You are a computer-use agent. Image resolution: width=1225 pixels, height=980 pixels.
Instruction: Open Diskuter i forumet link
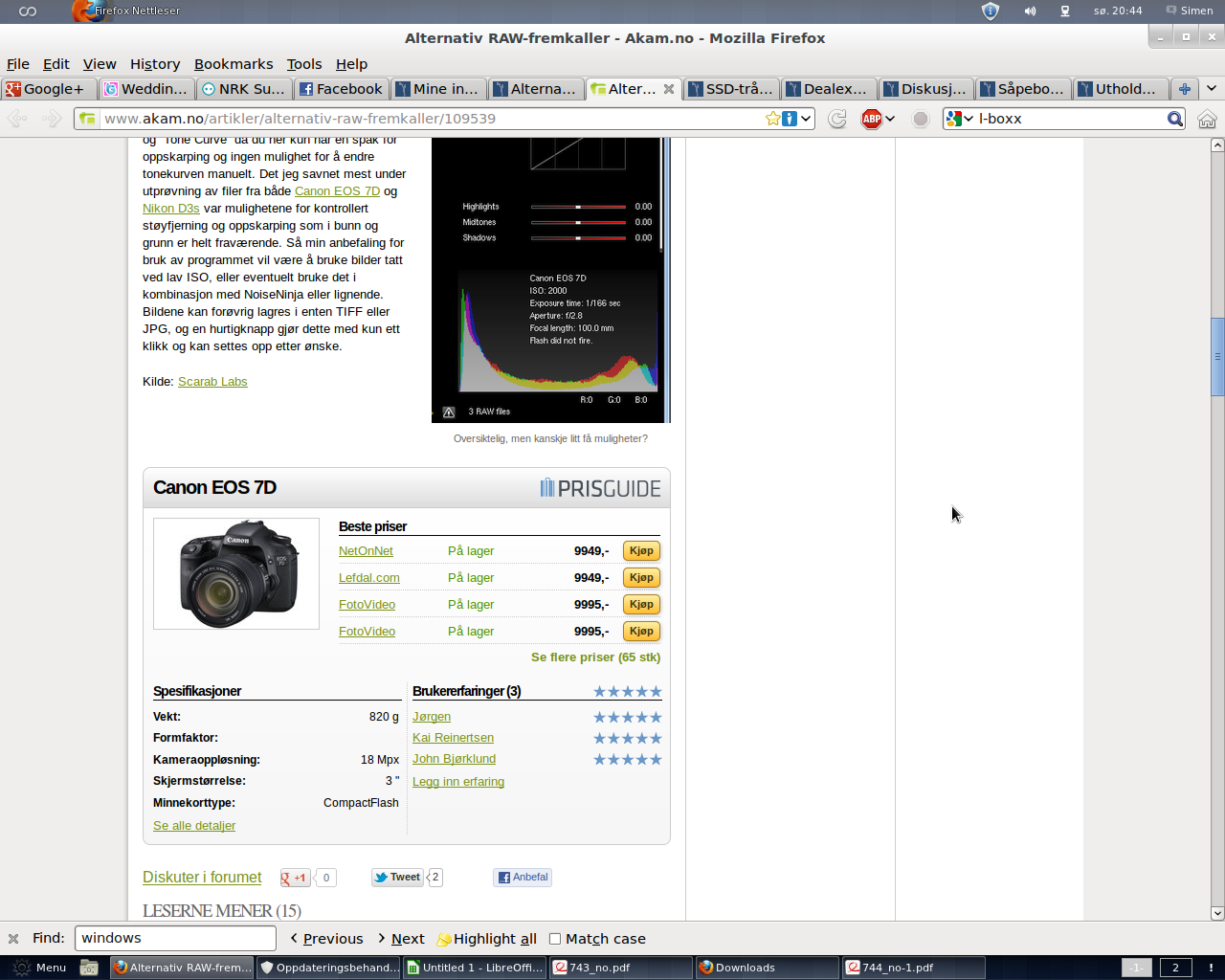point(202,878)
